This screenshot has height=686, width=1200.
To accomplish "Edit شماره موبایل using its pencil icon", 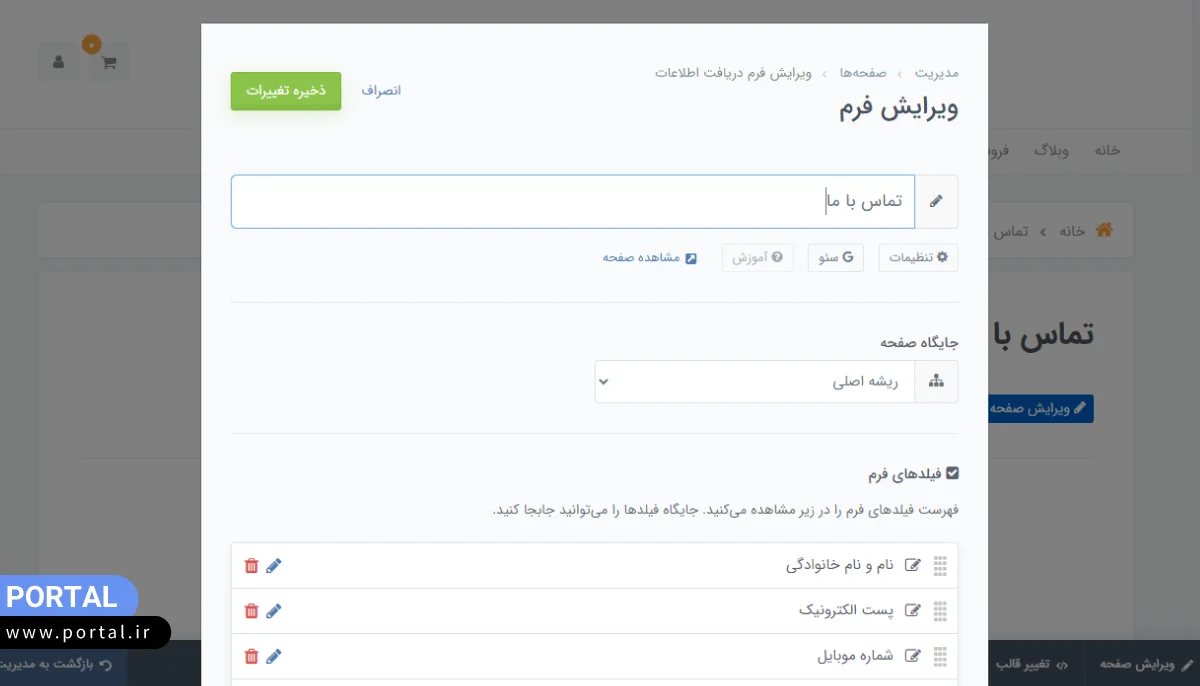I will pyautogui.click(x=274, y=656).
